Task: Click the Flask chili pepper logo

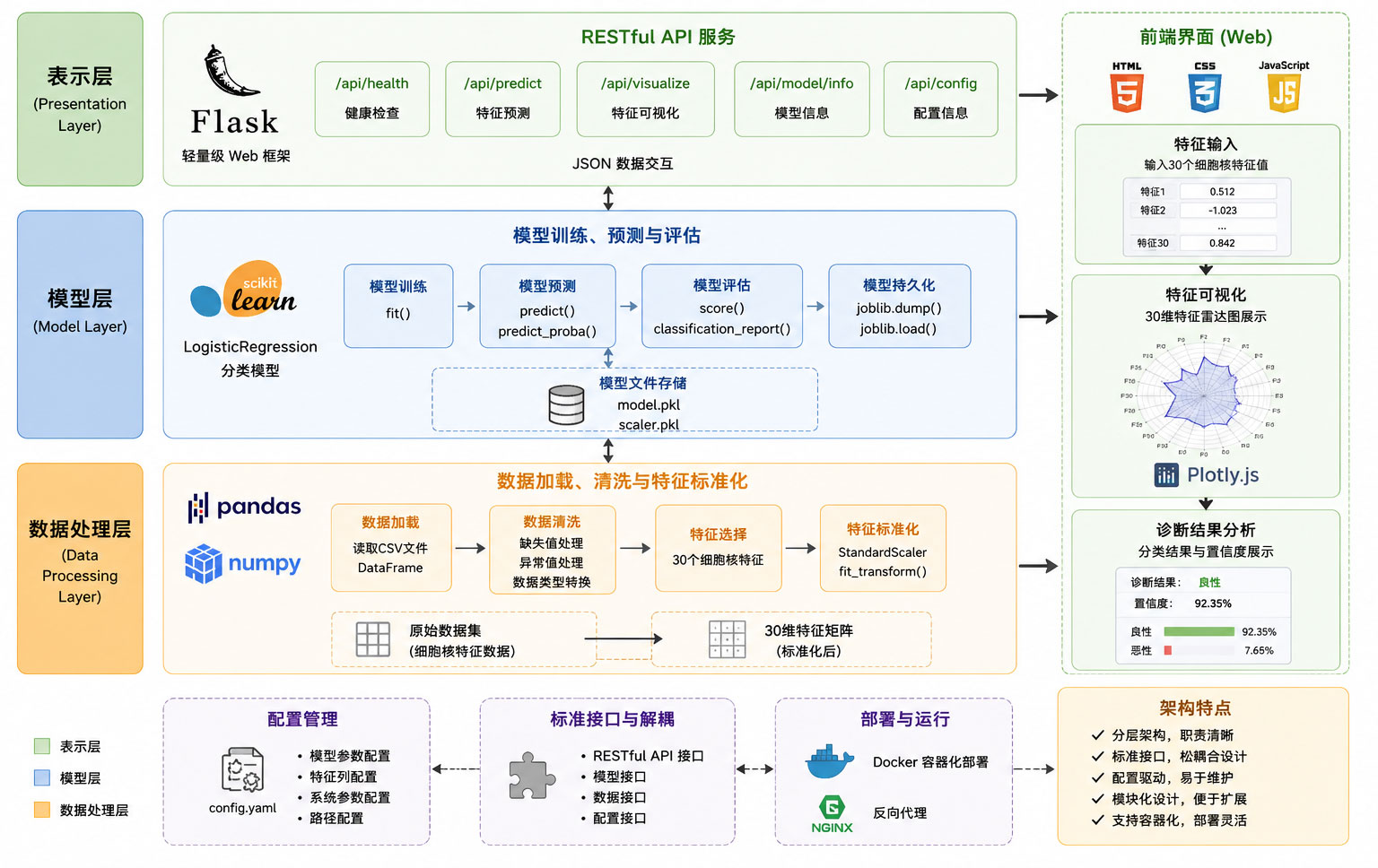Action: click(x=232, y=71)
